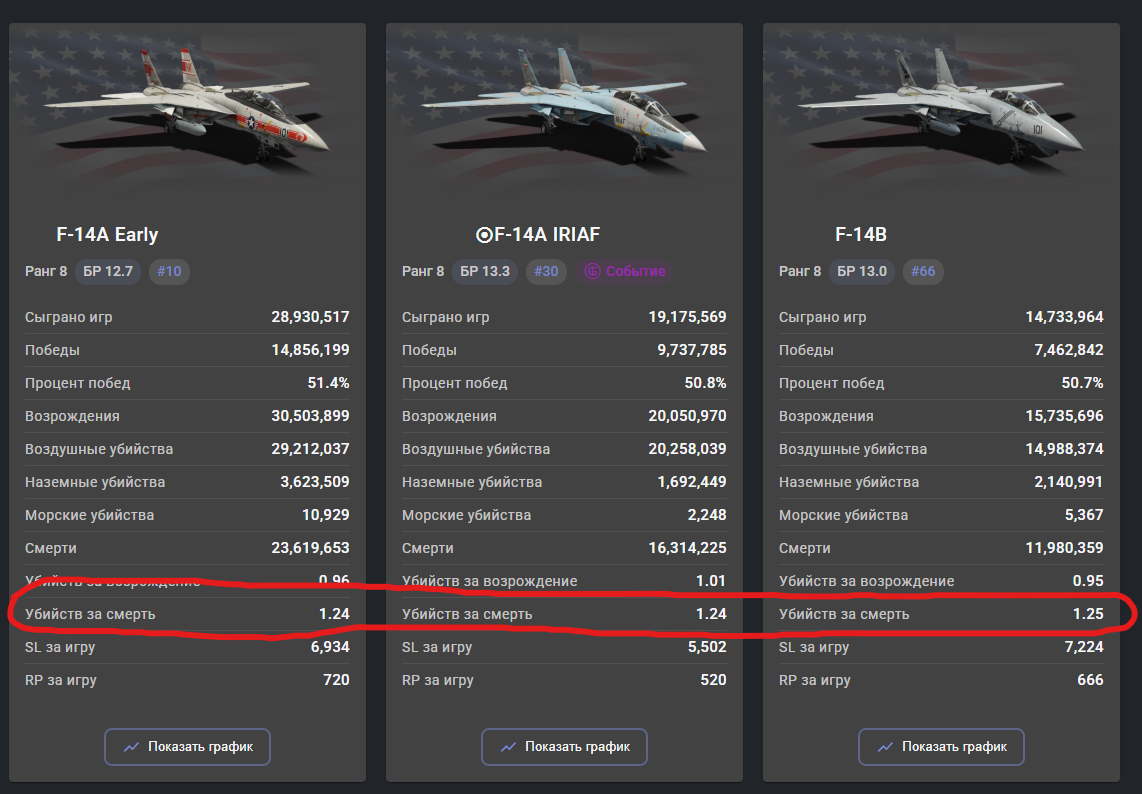
Task: Click the F-14B title text
Action: pyautogui.click(x=861, y=235)
